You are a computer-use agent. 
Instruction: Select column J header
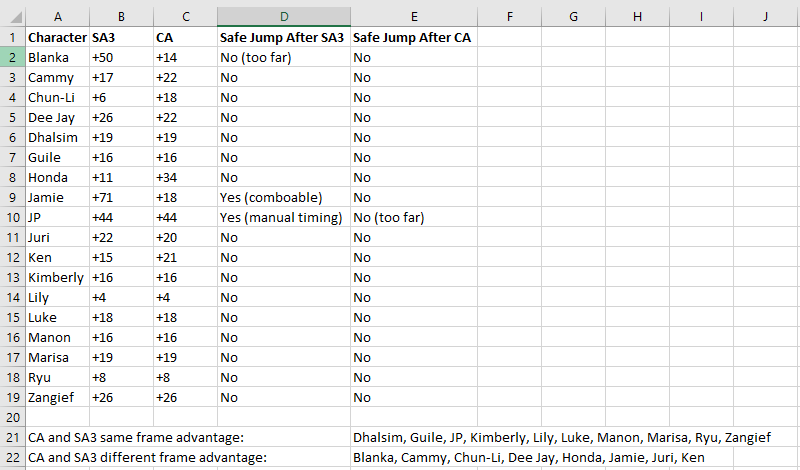(765, 16)
